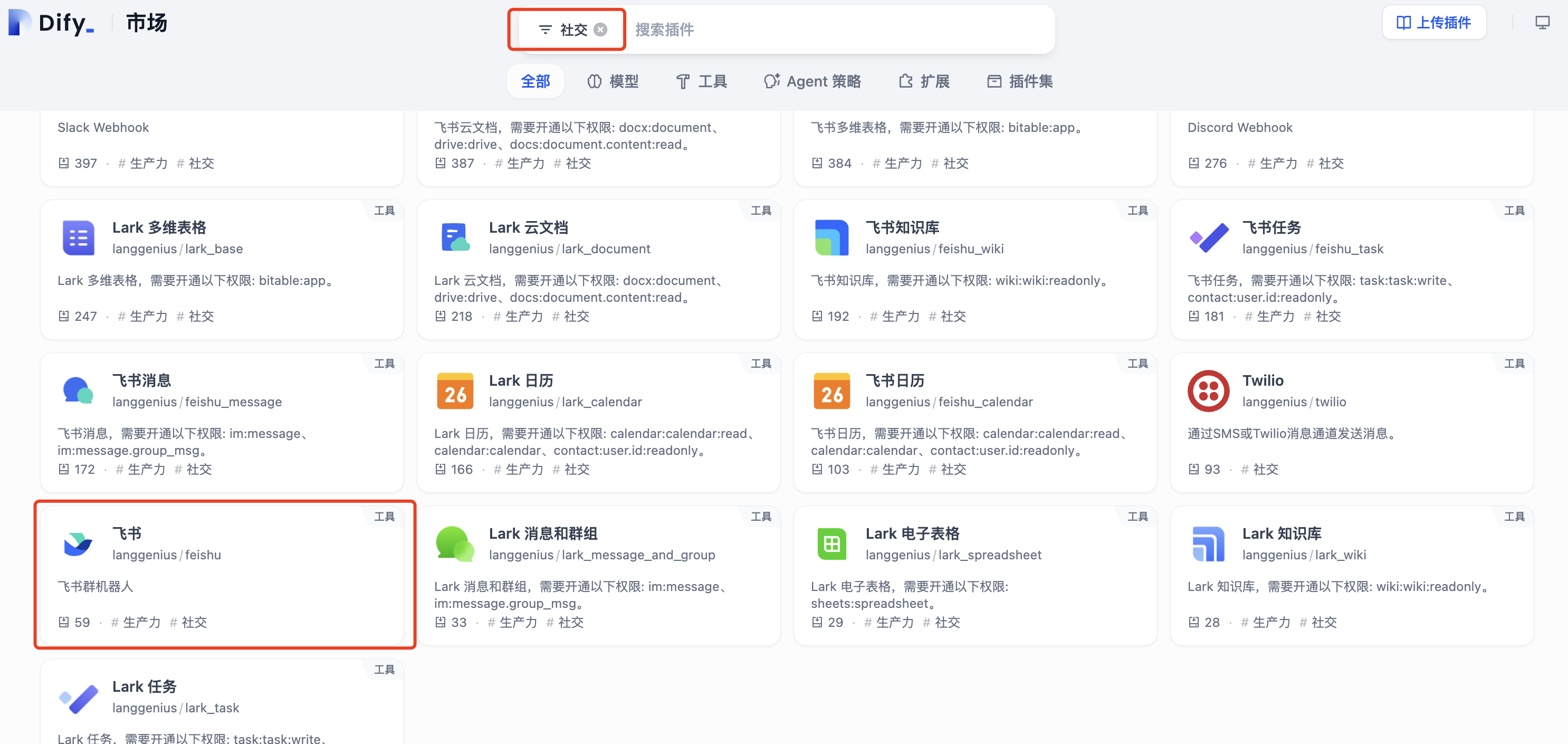Click the Twilio plugin icon

coord(1208,391)
